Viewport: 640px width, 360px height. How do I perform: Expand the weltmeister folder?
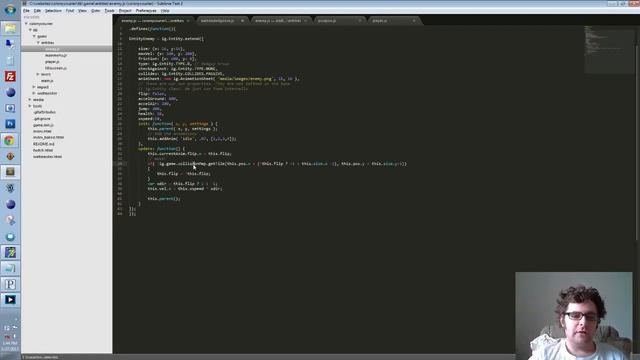34,93
